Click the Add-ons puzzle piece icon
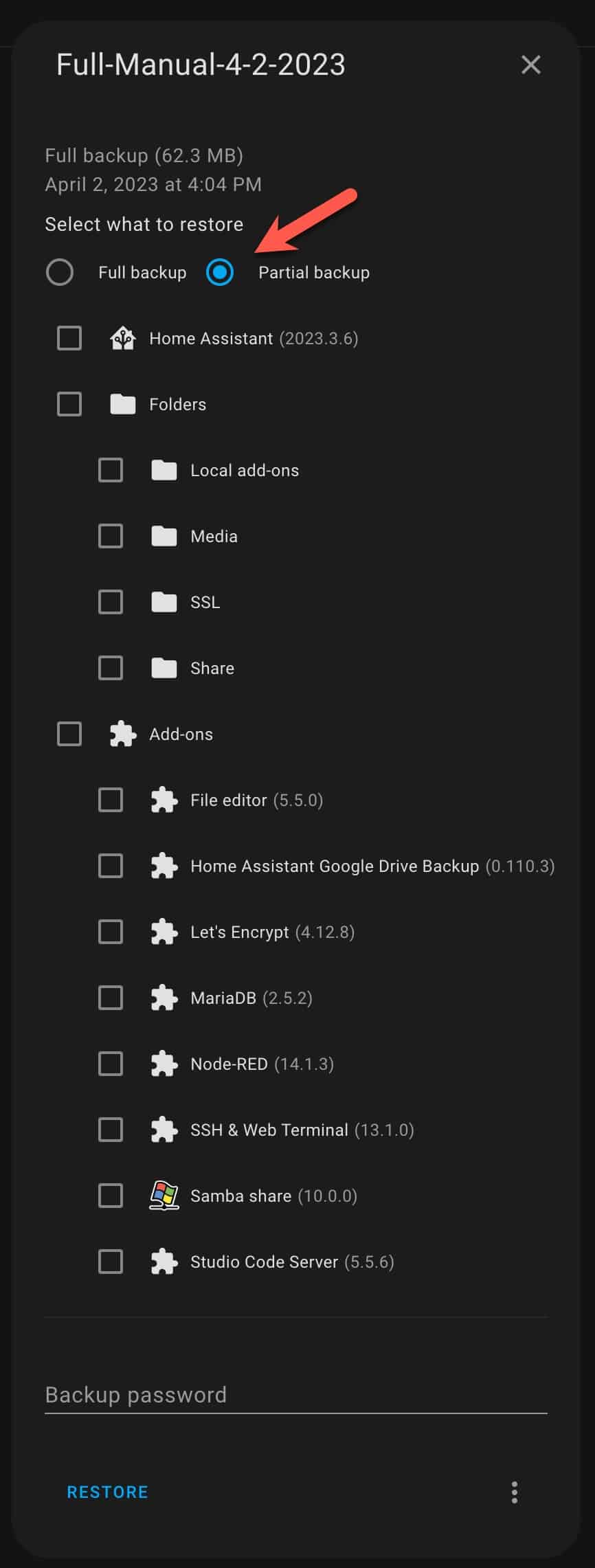This screenshot has width=595, height=1568. tap(123, 734)
